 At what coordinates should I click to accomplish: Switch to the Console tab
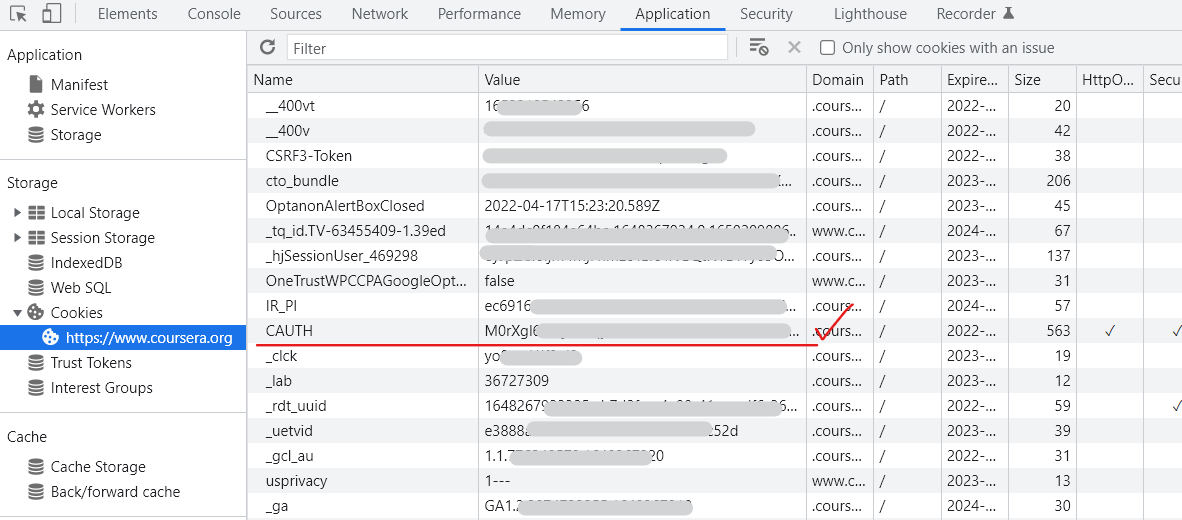click(214, 14)
